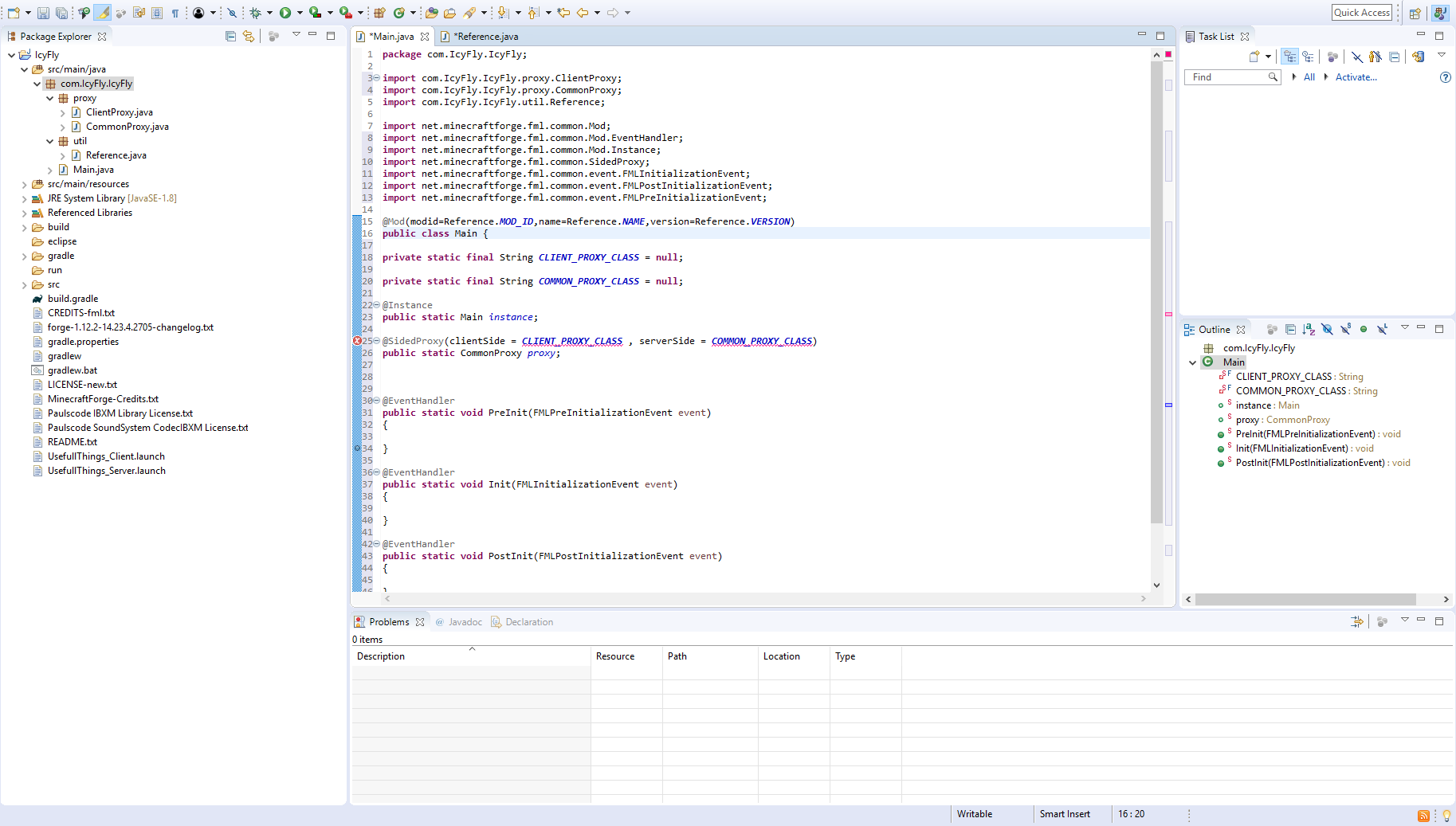Toggle Hide Static Members in Outline

(x=1346, y=328)
